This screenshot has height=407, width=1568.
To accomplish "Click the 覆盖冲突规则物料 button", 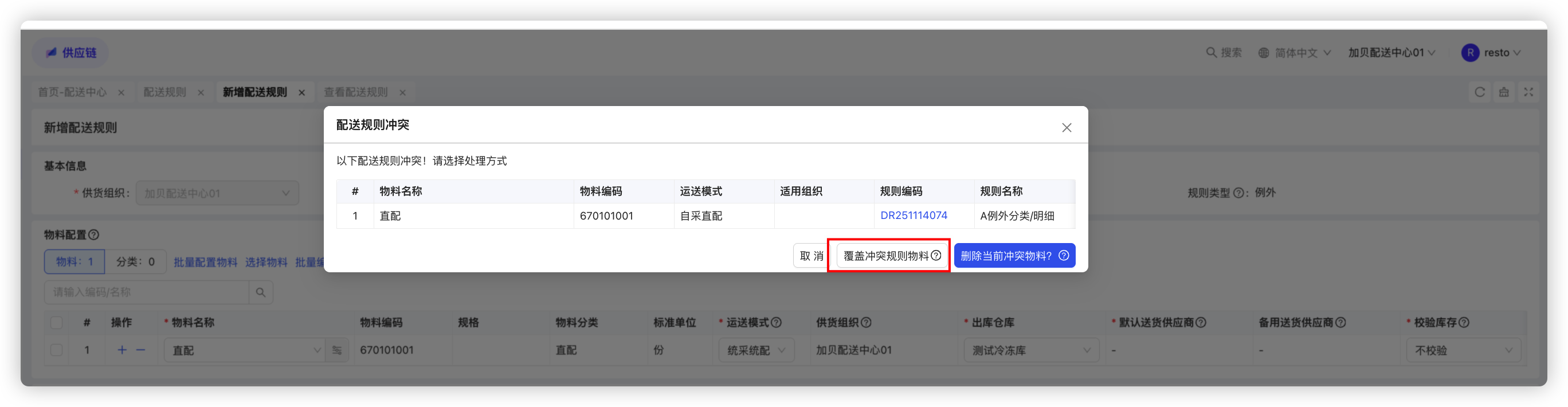I will pyautogui.click(x=892, y=256).
